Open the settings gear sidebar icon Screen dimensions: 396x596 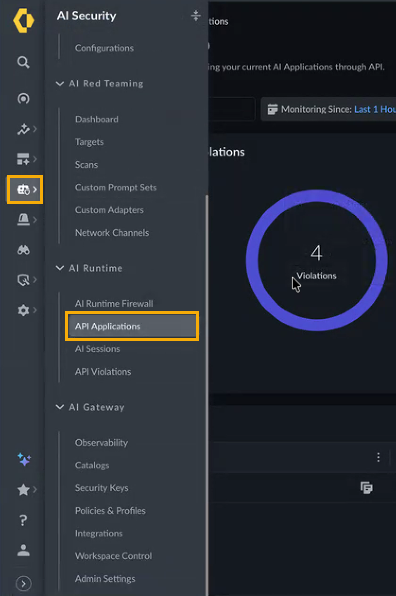click(23, 310)
